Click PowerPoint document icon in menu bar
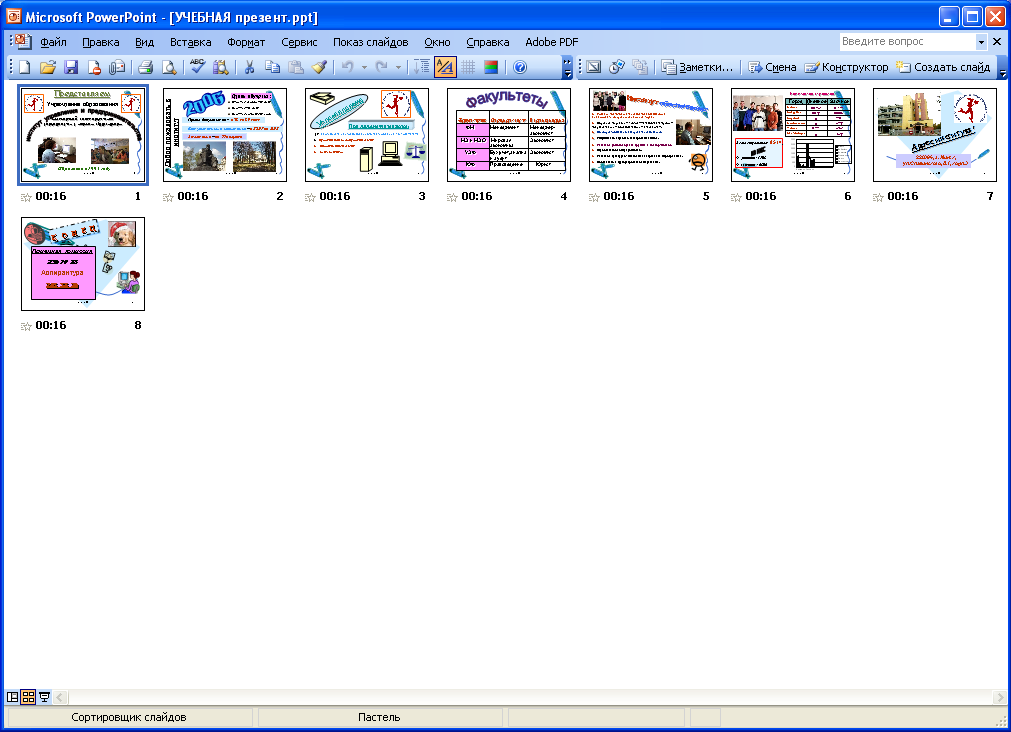Image resolution: width=1011 pixels, height=732 pixels. click(x=24, y=41)
